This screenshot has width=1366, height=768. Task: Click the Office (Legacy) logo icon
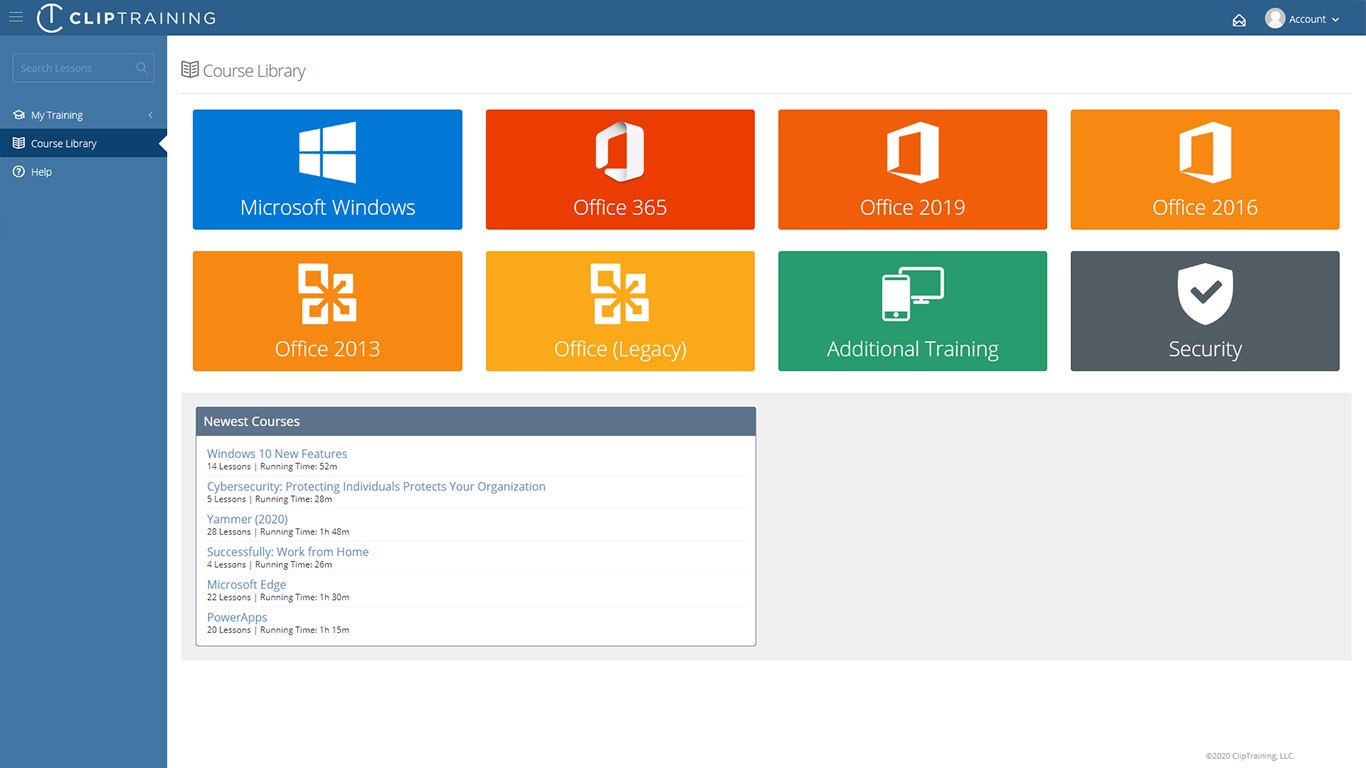[620, 293]
